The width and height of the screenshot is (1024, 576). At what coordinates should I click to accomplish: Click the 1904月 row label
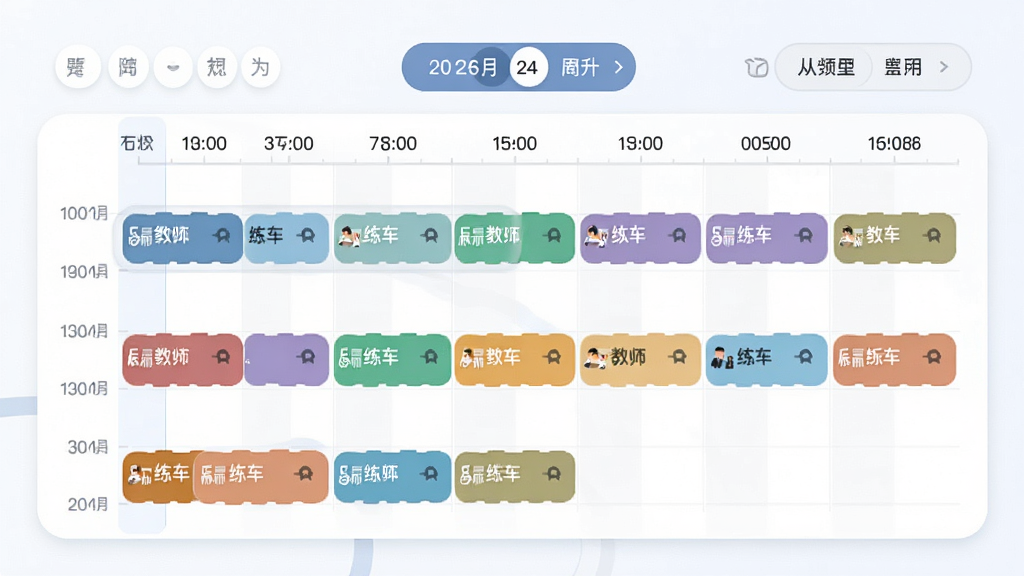pos(84,271)
